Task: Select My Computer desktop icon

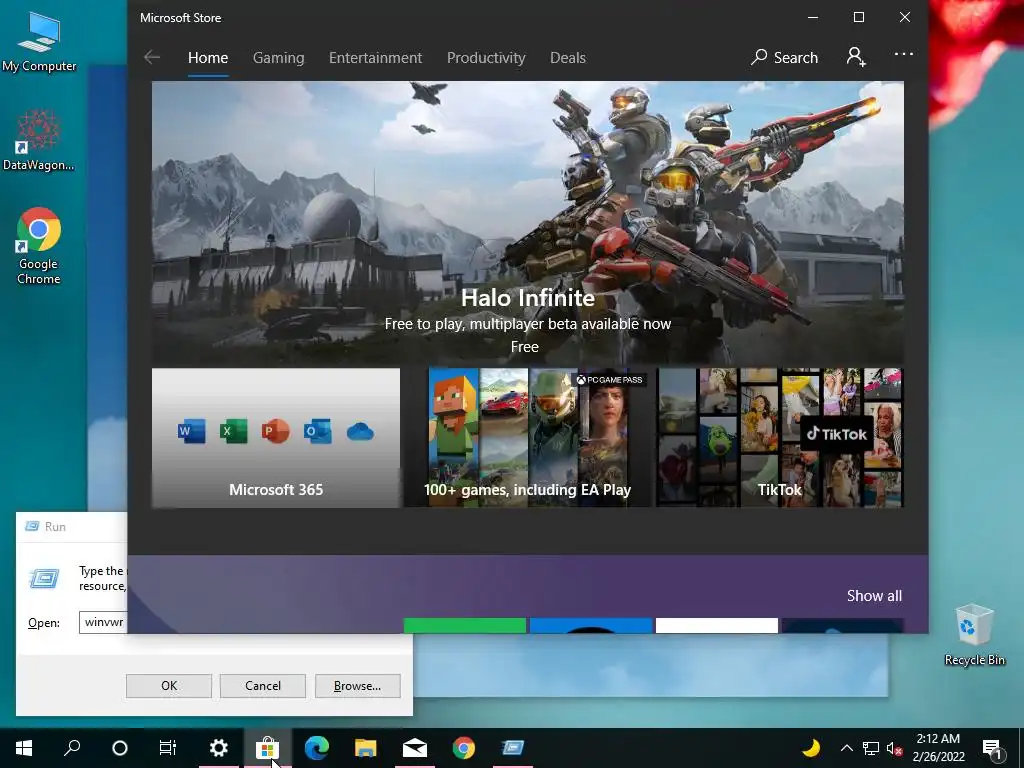Action: 39,42
